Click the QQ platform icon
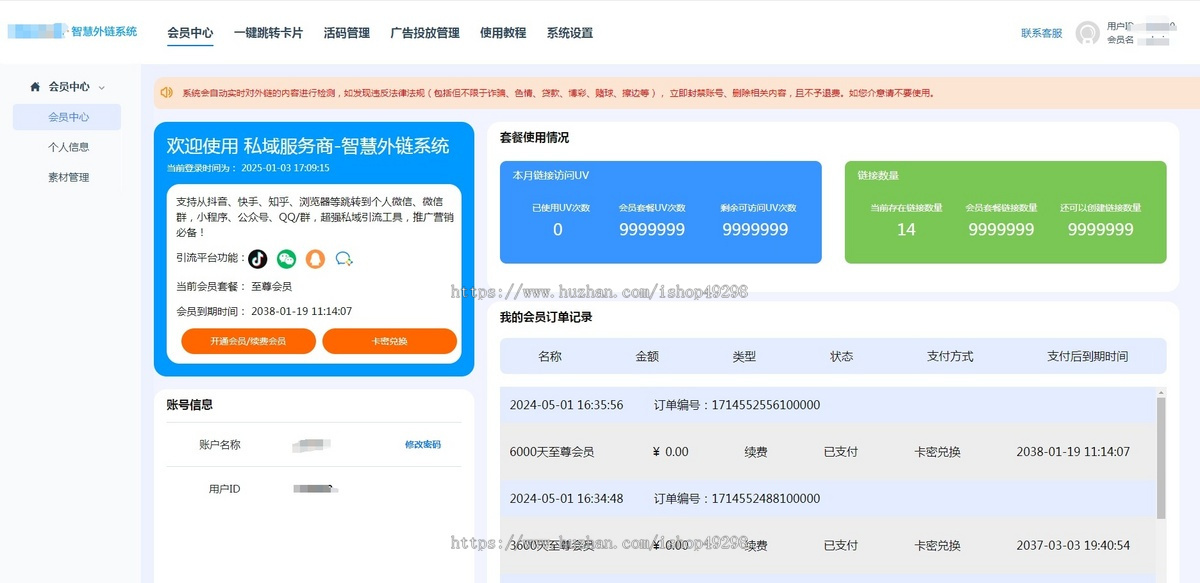Image resolution: width=1200 pixels, height=583 pixels. [315, 258]
